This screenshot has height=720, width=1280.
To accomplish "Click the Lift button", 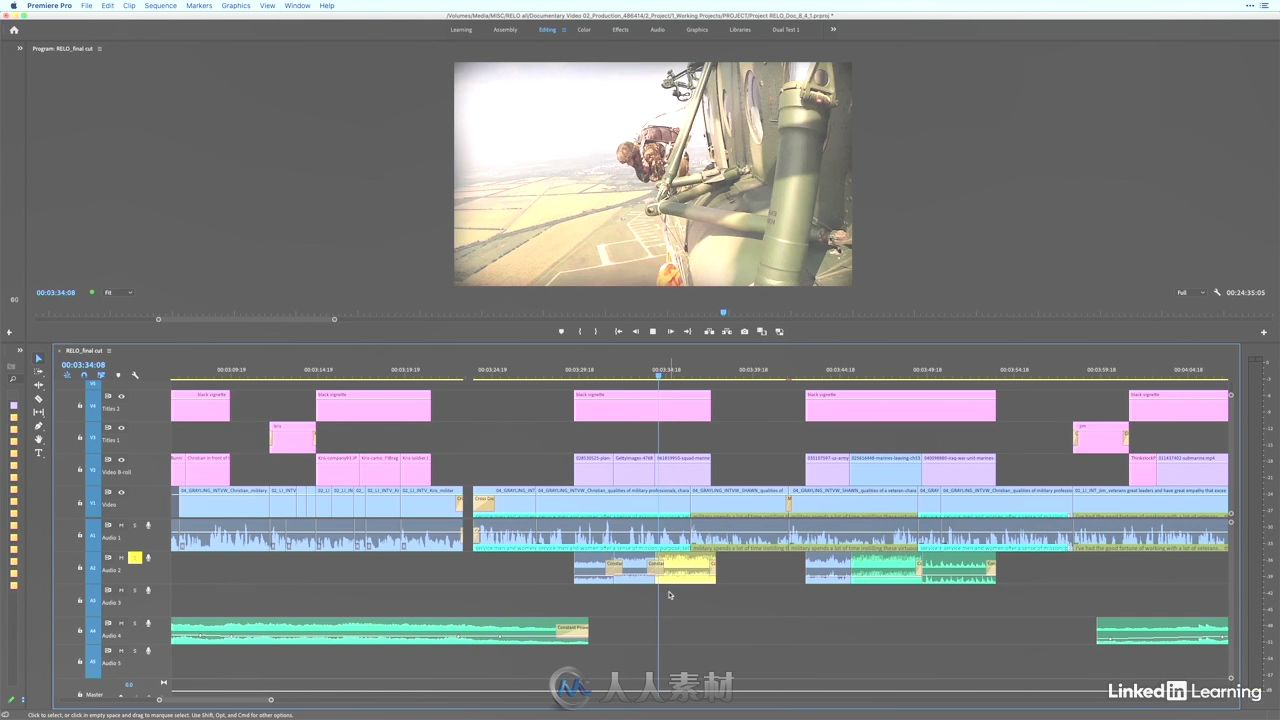I will [x=709, y=331].
